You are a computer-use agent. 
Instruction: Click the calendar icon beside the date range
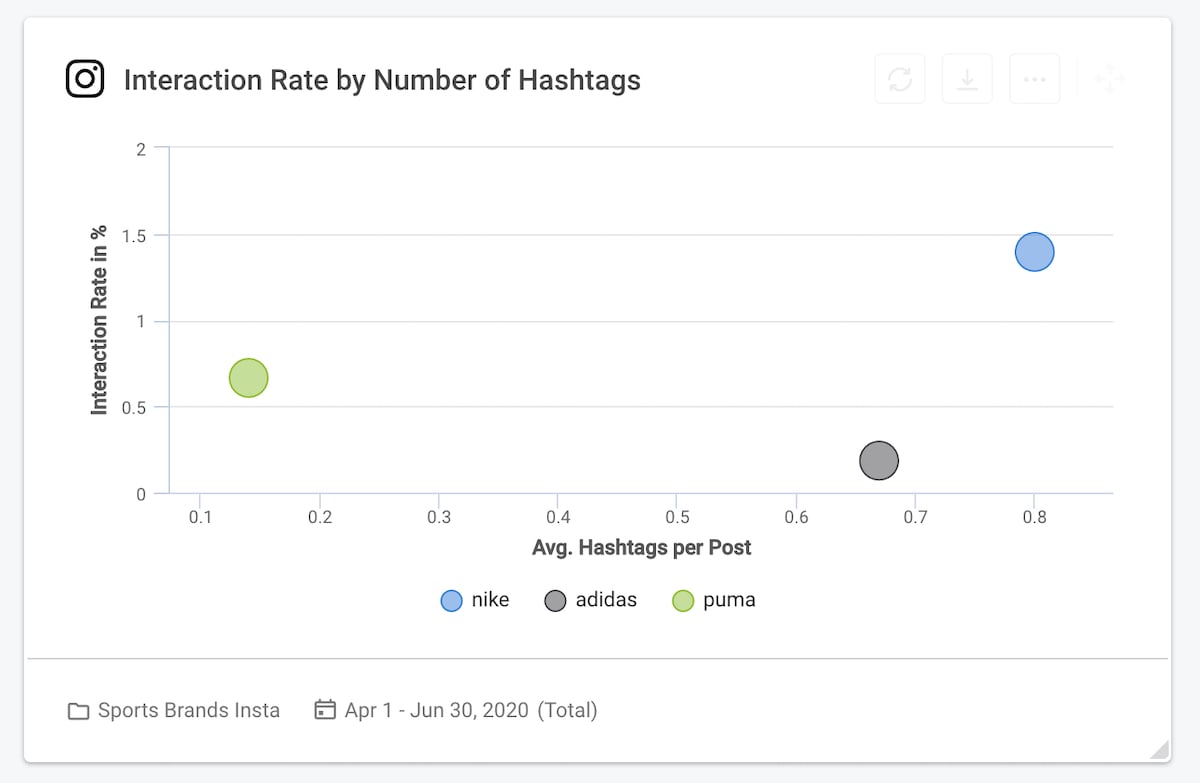pyautogui.click(x=324, y=710)
